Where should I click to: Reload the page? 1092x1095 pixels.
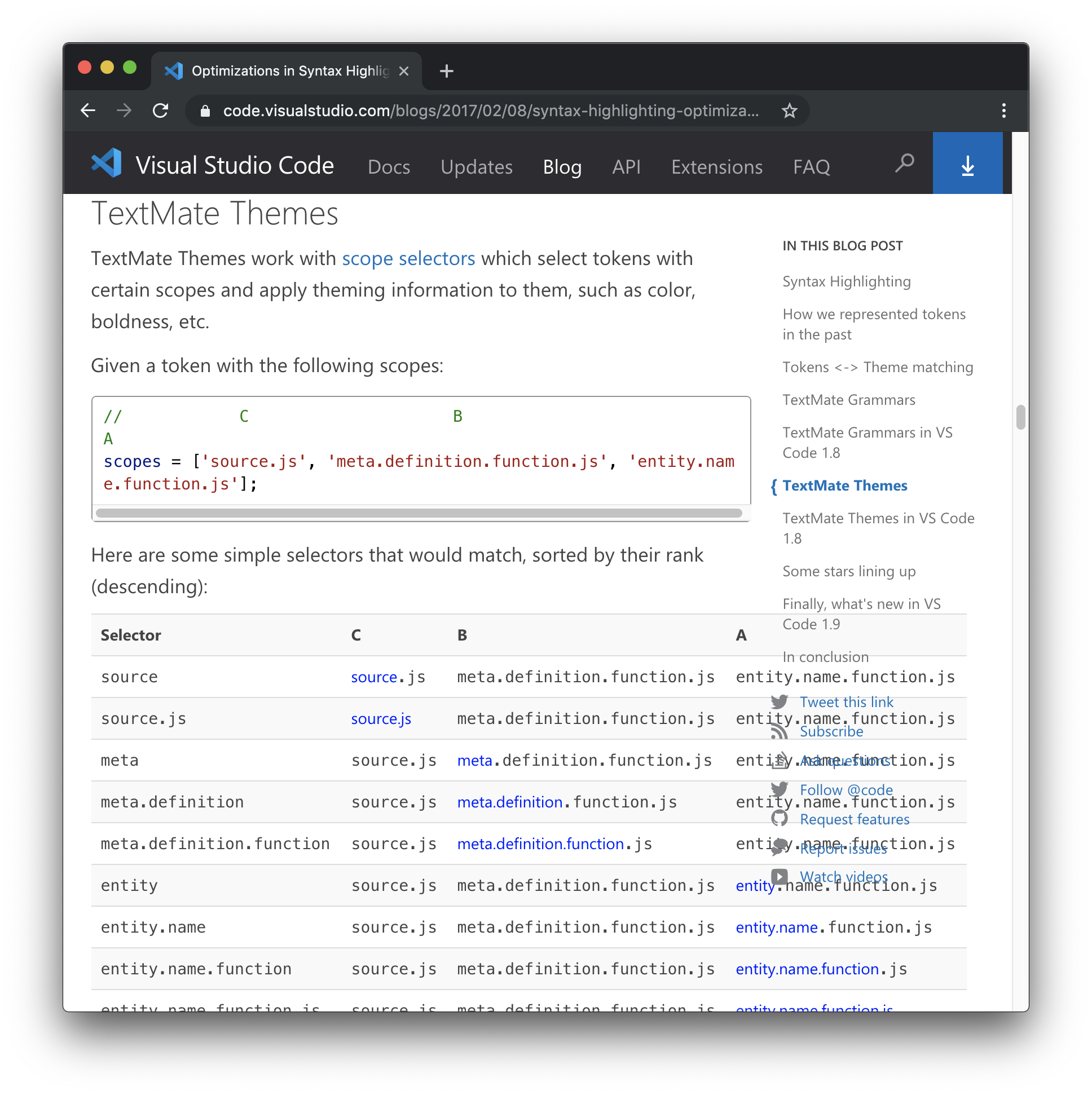[161, 111]
